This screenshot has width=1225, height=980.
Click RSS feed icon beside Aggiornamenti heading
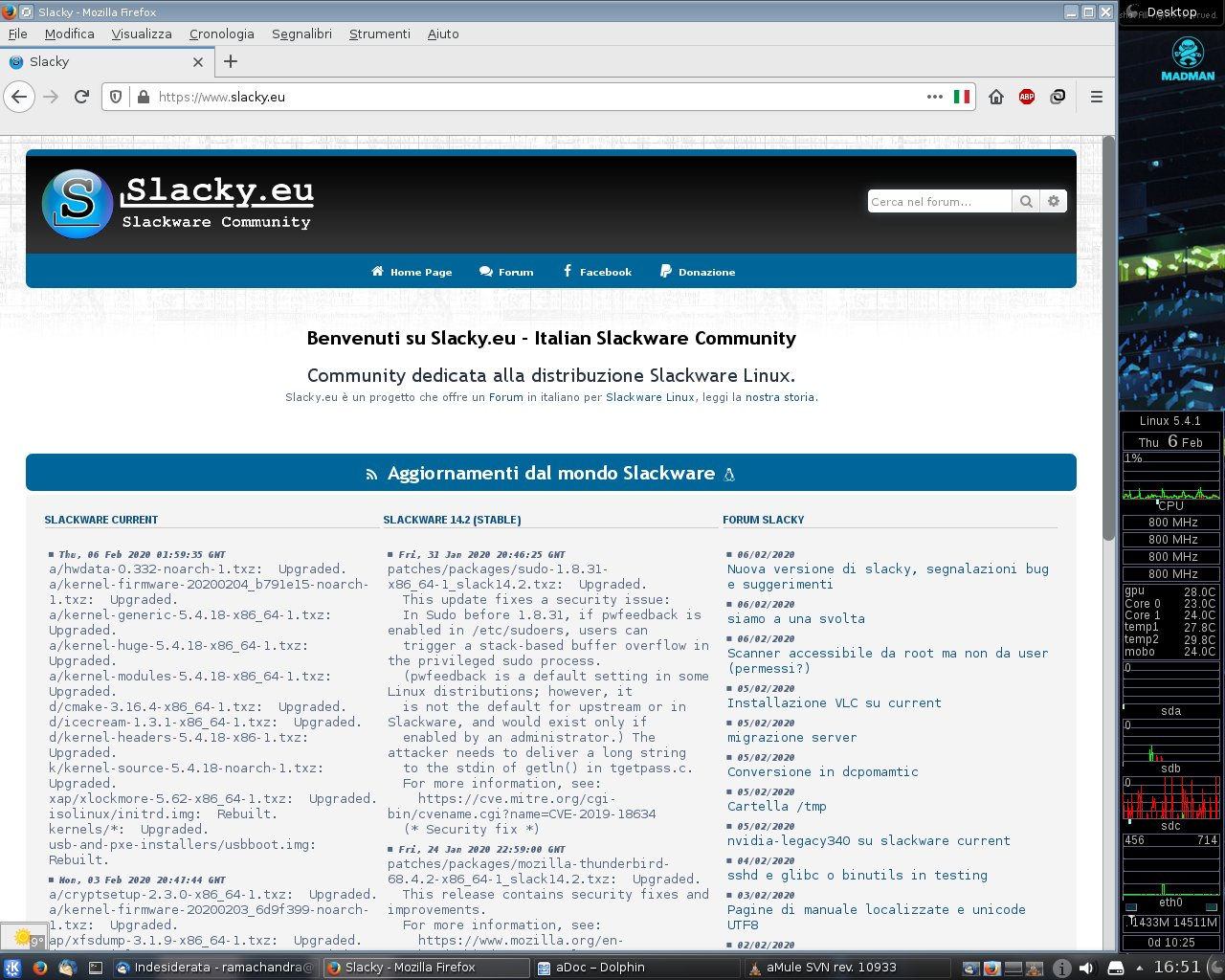pyautogui.click(x=371, y=474)
